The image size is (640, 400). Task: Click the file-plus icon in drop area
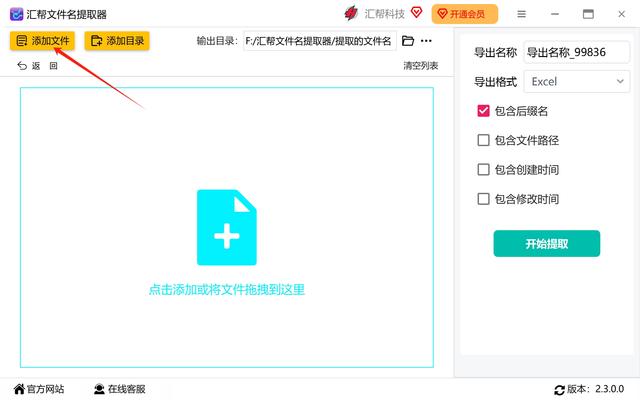click(x=227, y=227)
